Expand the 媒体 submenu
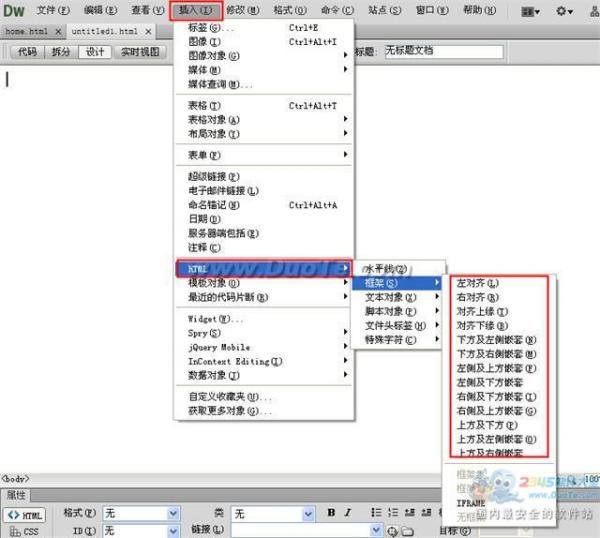 265,70
